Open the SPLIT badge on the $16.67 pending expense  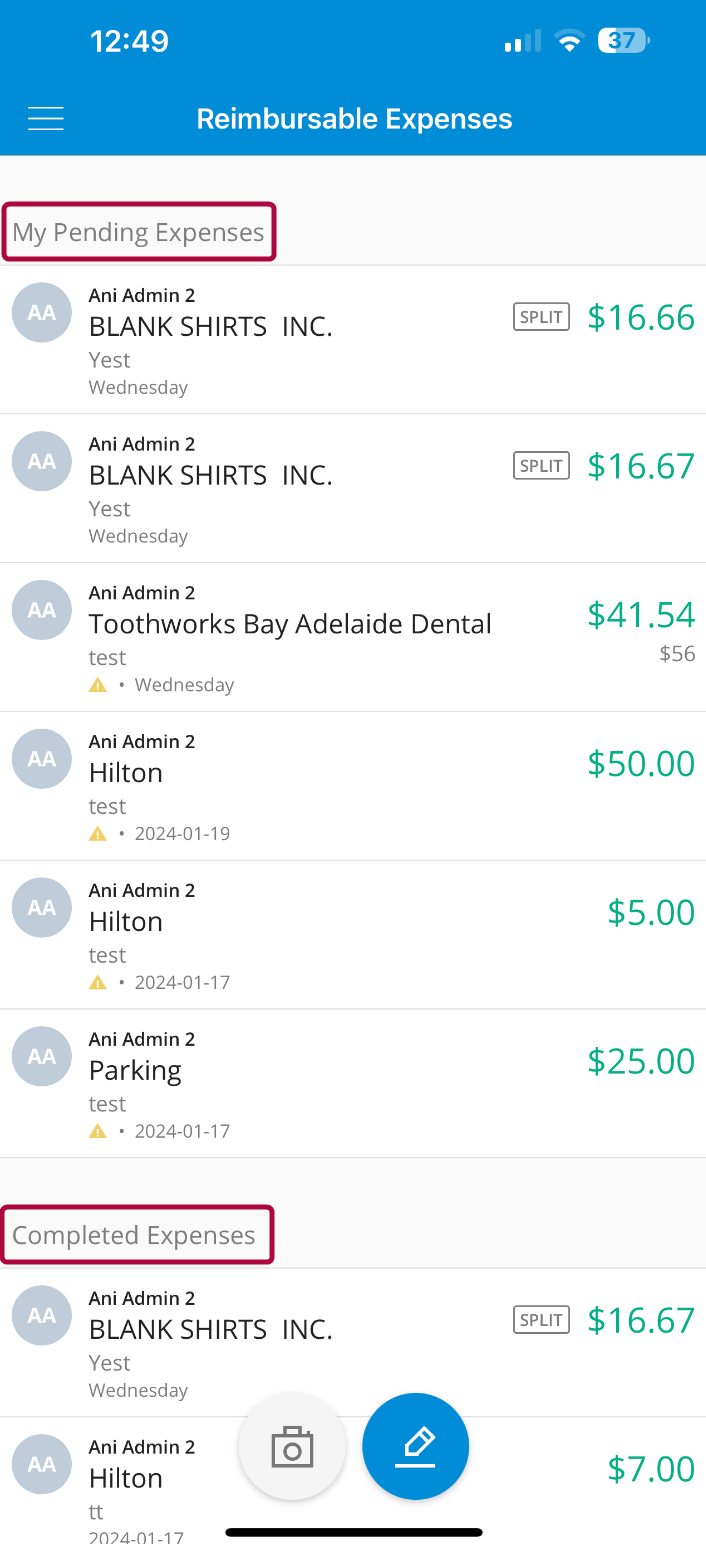[541, 465]
